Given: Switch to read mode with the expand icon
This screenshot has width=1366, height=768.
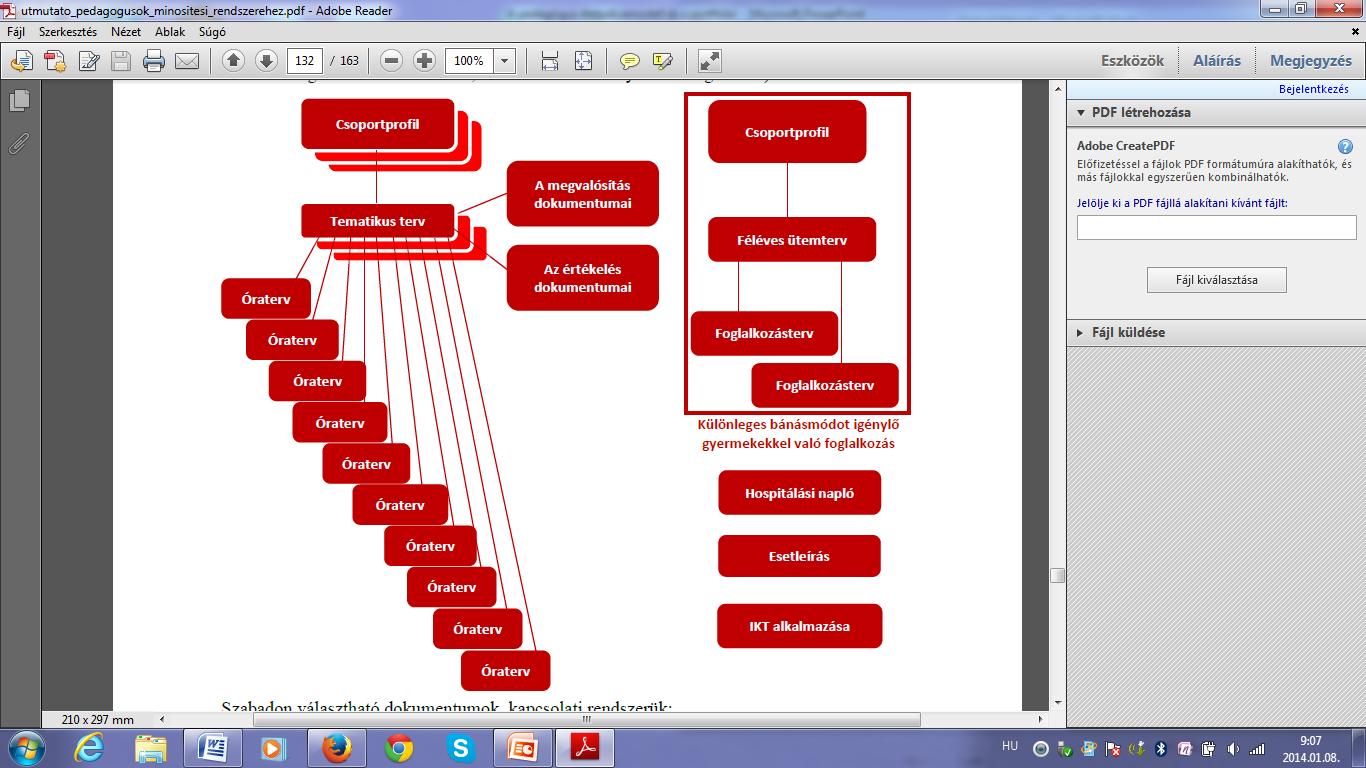Looking at the screenshot, I should click(709, 61).
